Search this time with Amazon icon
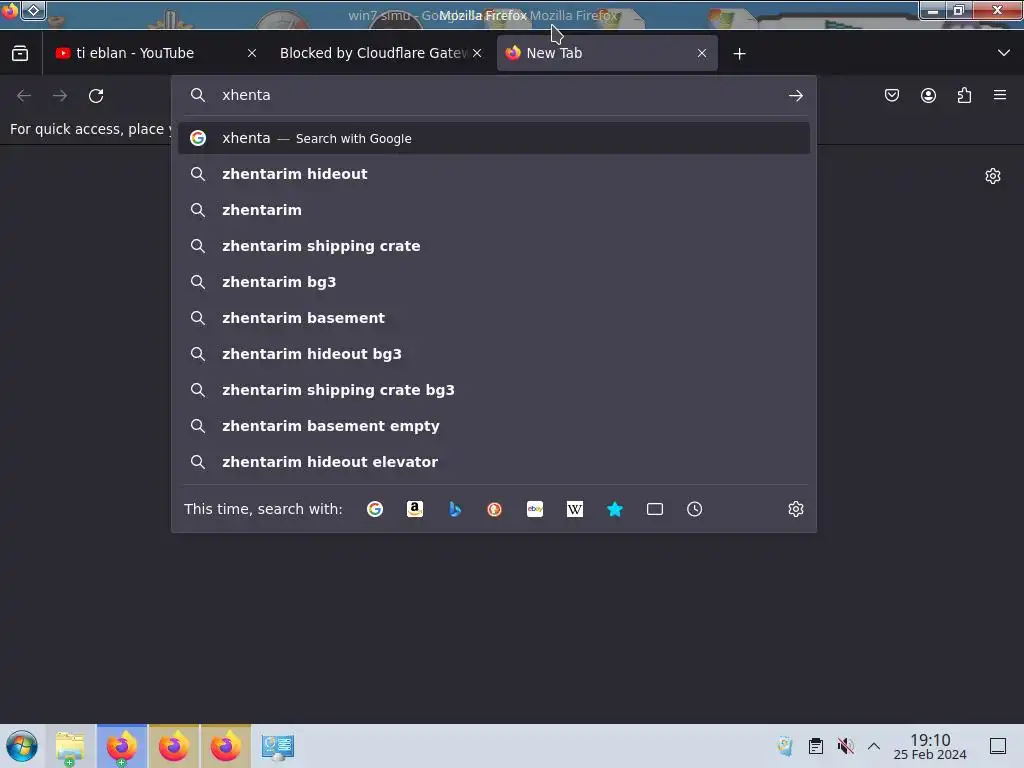 click(x=415, y=509)
